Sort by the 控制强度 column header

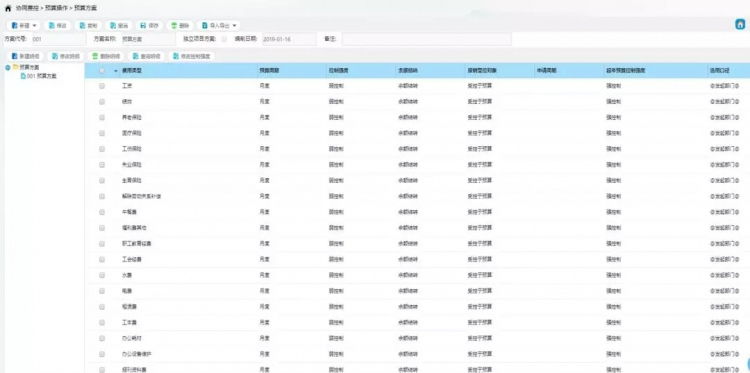click(x=339, y=71)
